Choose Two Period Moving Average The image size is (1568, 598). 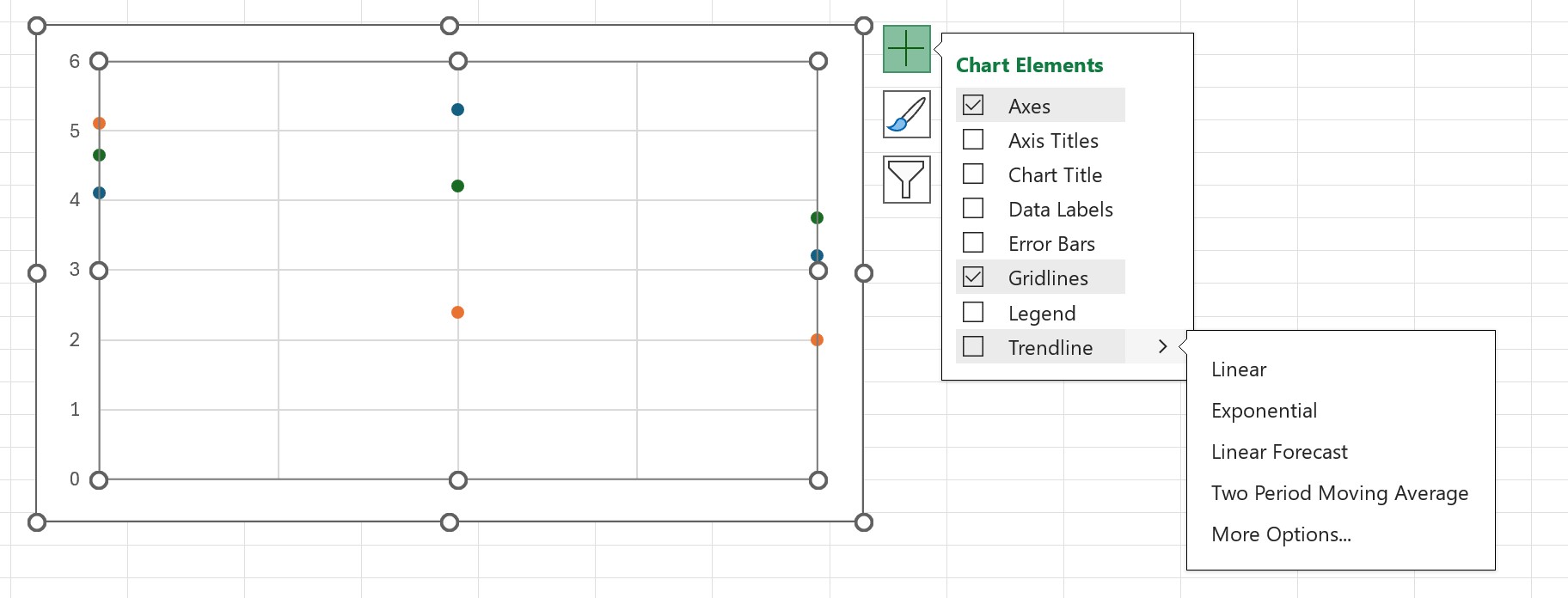pyautogui.click(x=1339, y=493)
